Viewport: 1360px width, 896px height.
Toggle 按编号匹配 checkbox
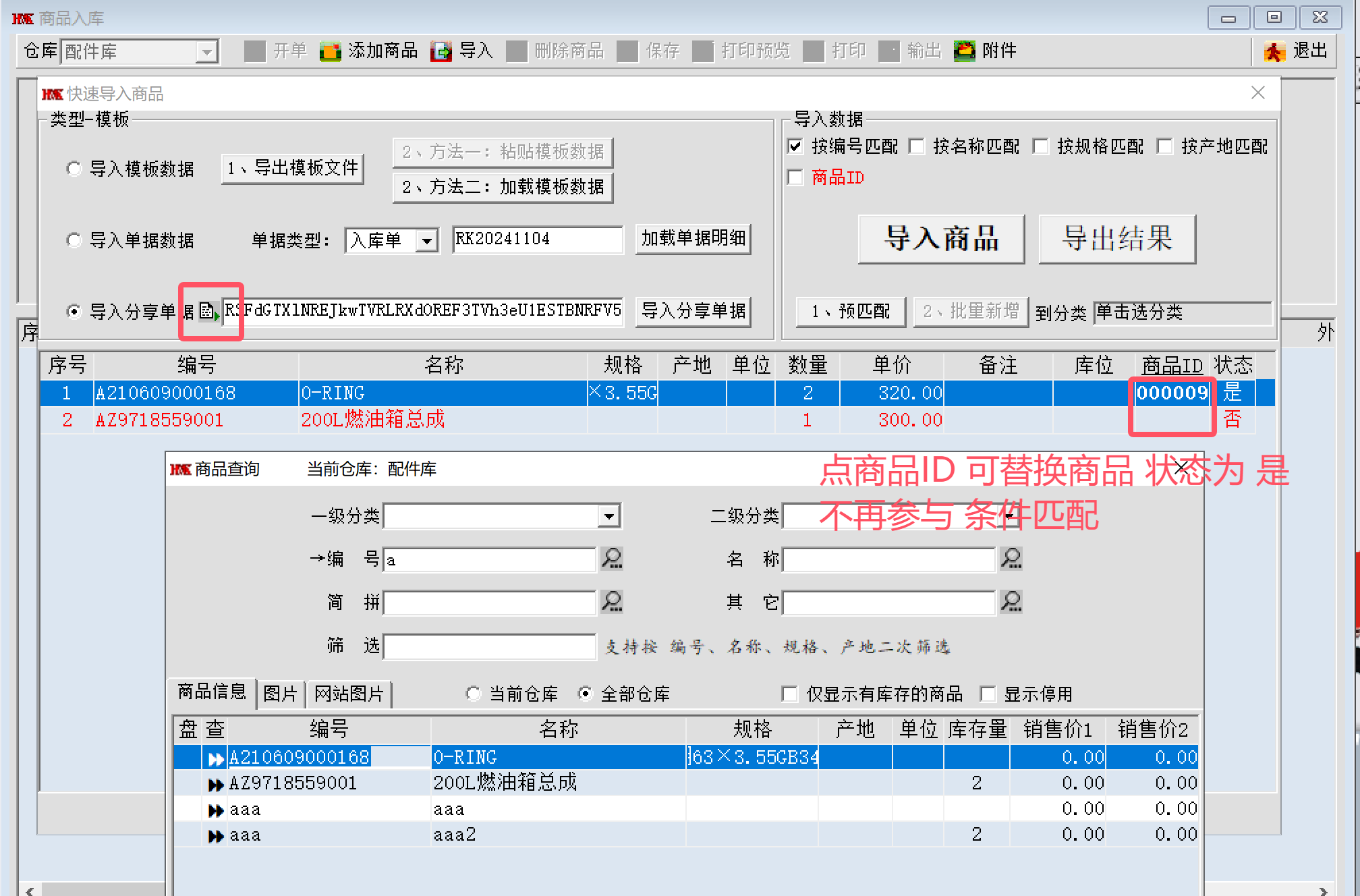[x=795, y=146]
